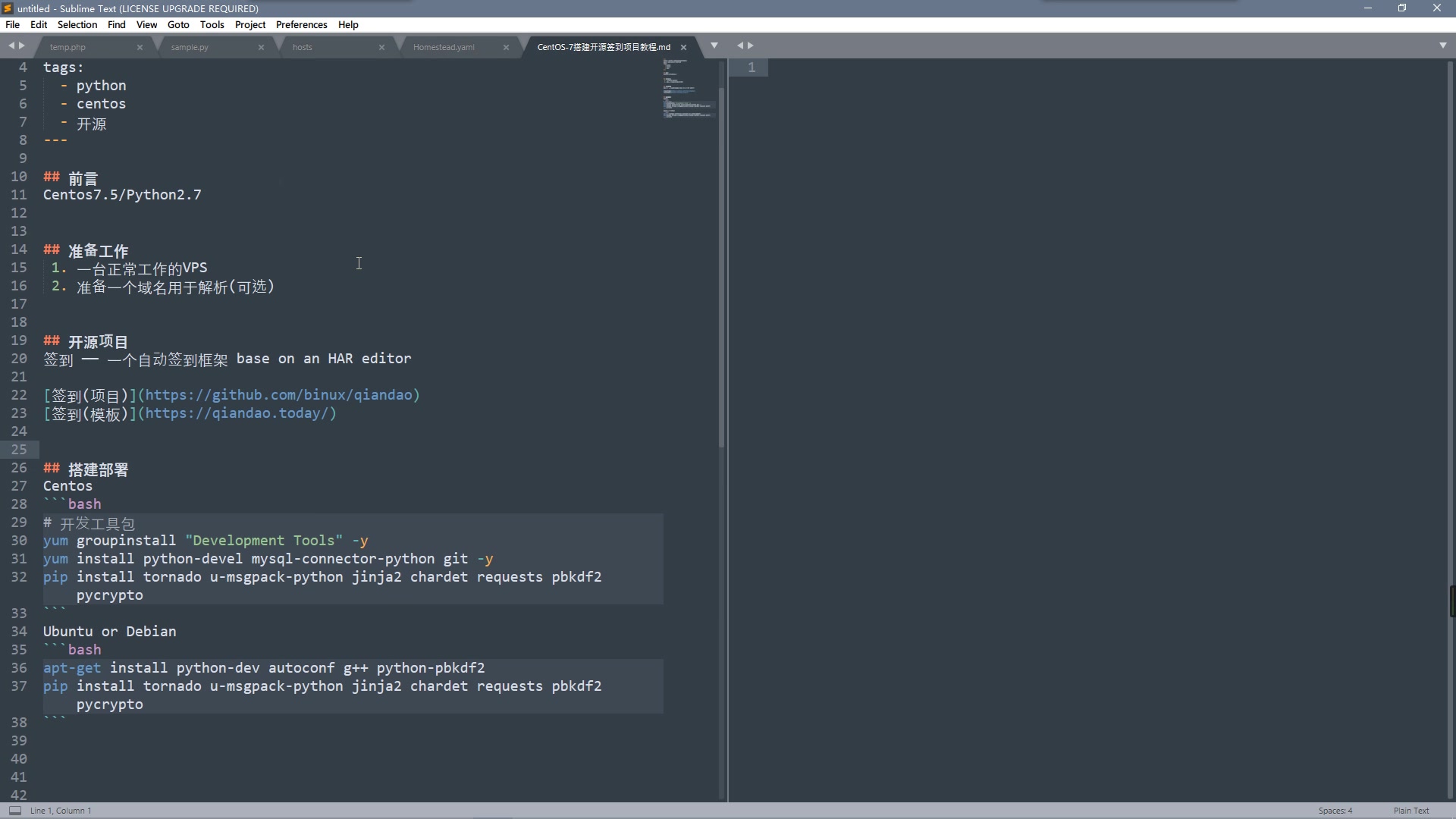Click the github.com/binux/qiandao link
Image resolution: width=1456 pixels, height=819 pixels.
coord(278,395)
